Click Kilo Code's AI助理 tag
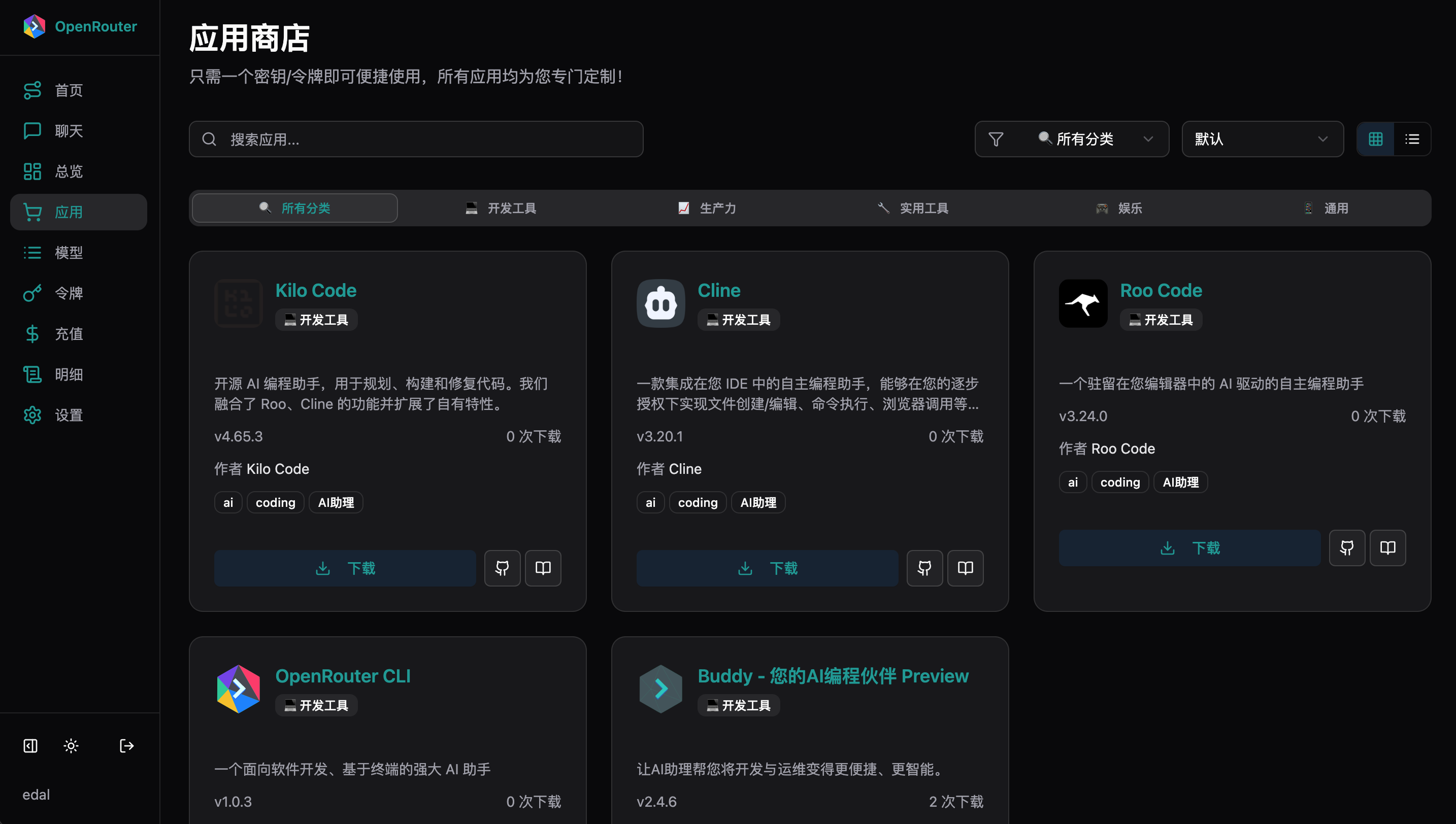 click(336, 502)
